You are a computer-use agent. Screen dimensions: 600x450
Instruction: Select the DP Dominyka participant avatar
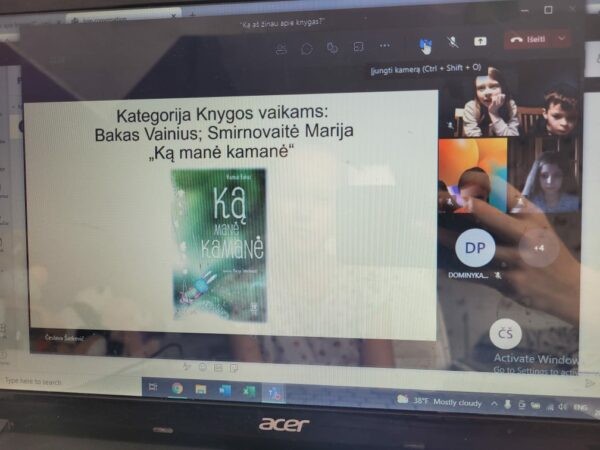[x=474, y=247]
